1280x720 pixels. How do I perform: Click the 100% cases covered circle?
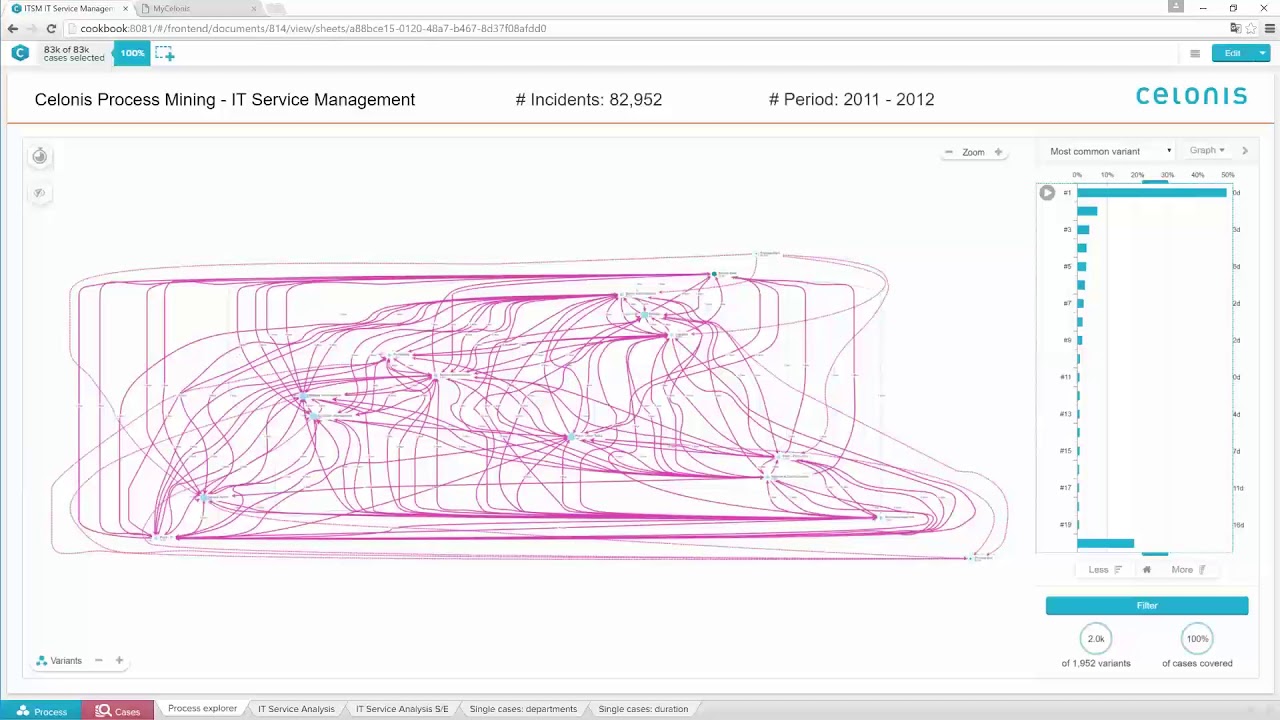tap(1197, 638)
